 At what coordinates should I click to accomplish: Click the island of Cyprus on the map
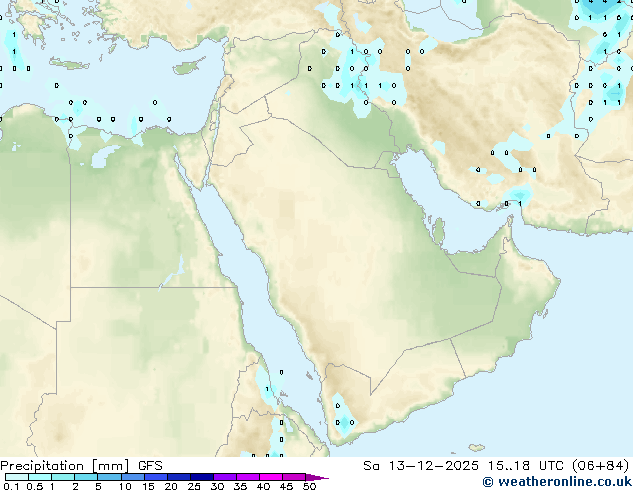pos(188,68)
